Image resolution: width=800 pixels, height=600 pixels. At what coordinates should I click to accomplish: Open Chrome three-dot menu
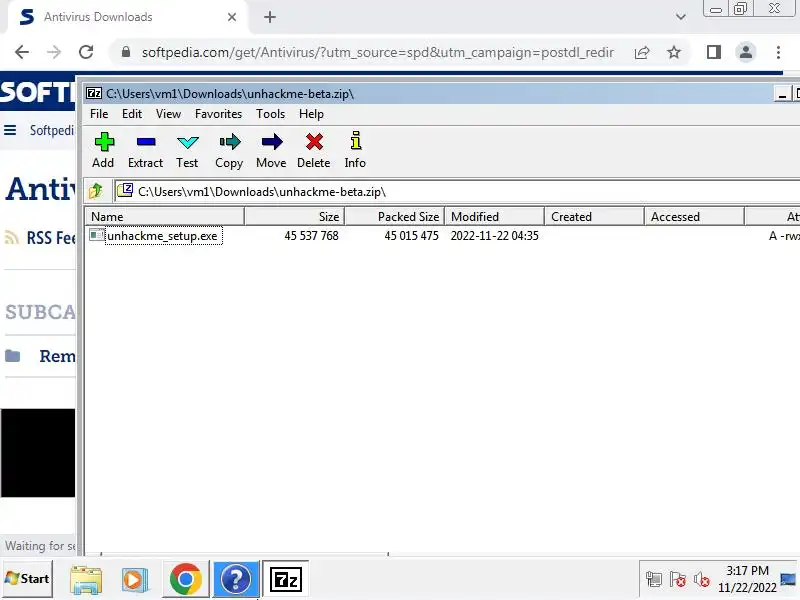point(778,52)
